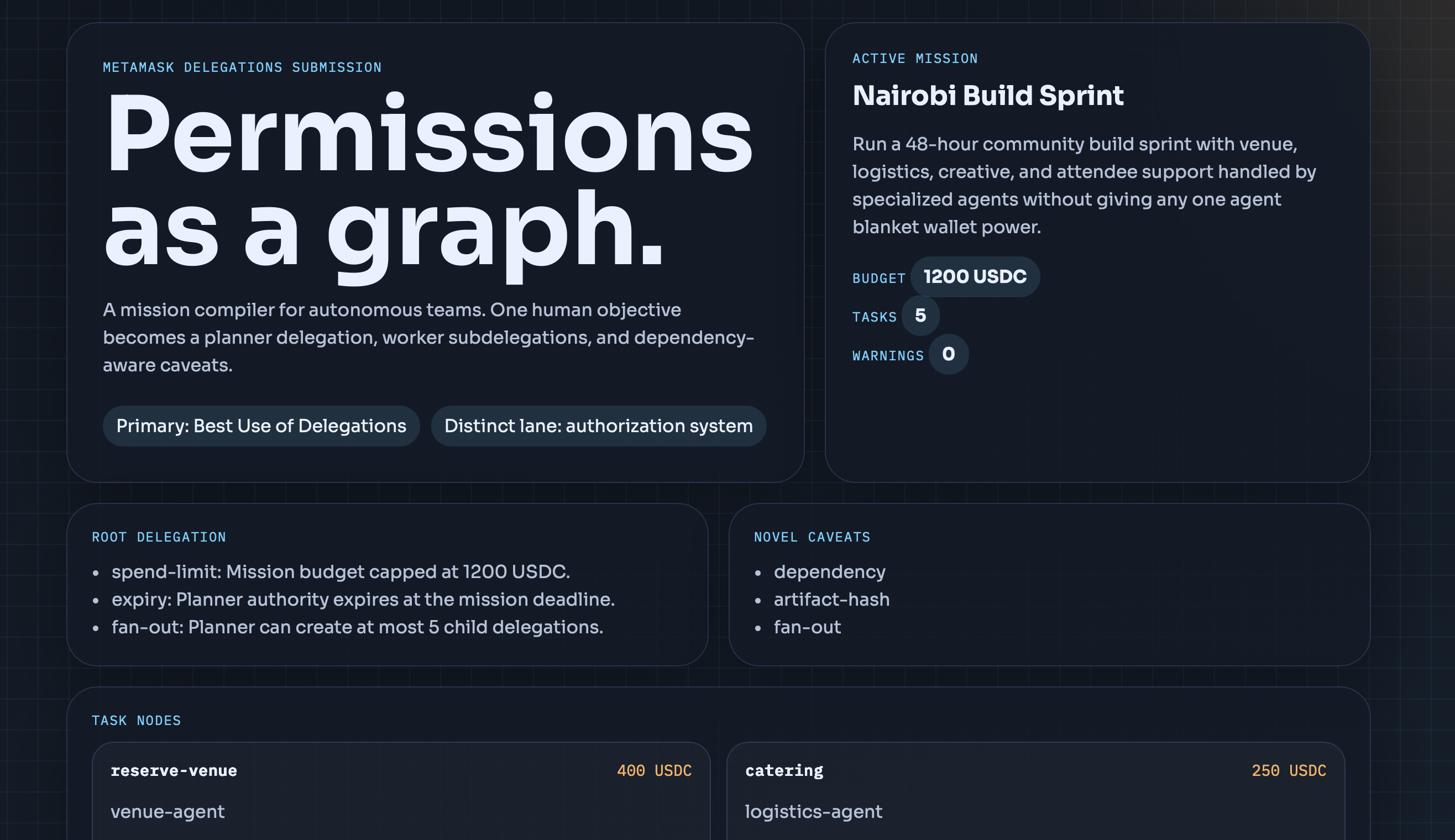Click the 'expiry: Planner authority expires' bullet
The image size is (1455, 840).
(x=363, y=600)
